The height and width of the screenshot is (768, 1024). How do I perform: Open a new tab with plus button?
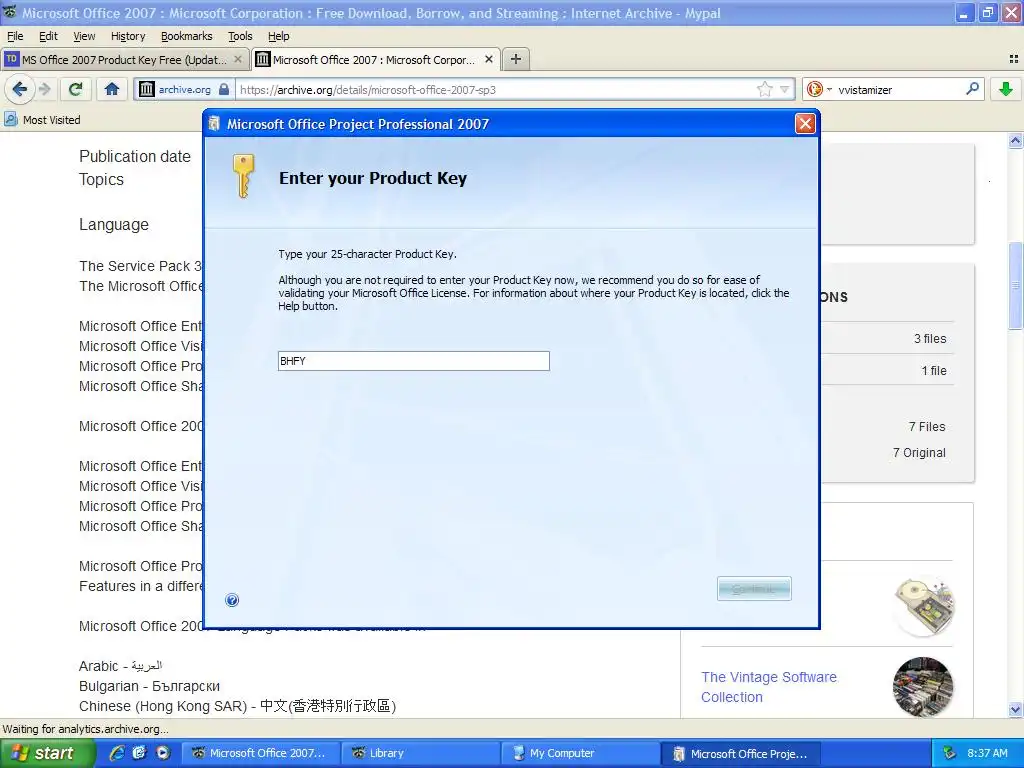(516, 59)
